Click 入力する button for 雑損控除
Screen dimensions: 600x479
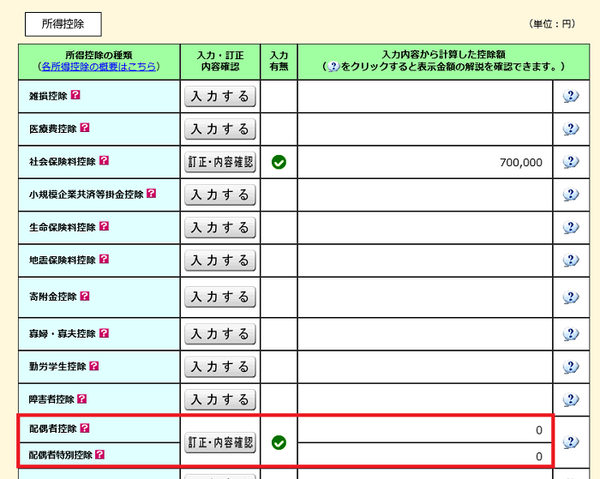point(220,96)
